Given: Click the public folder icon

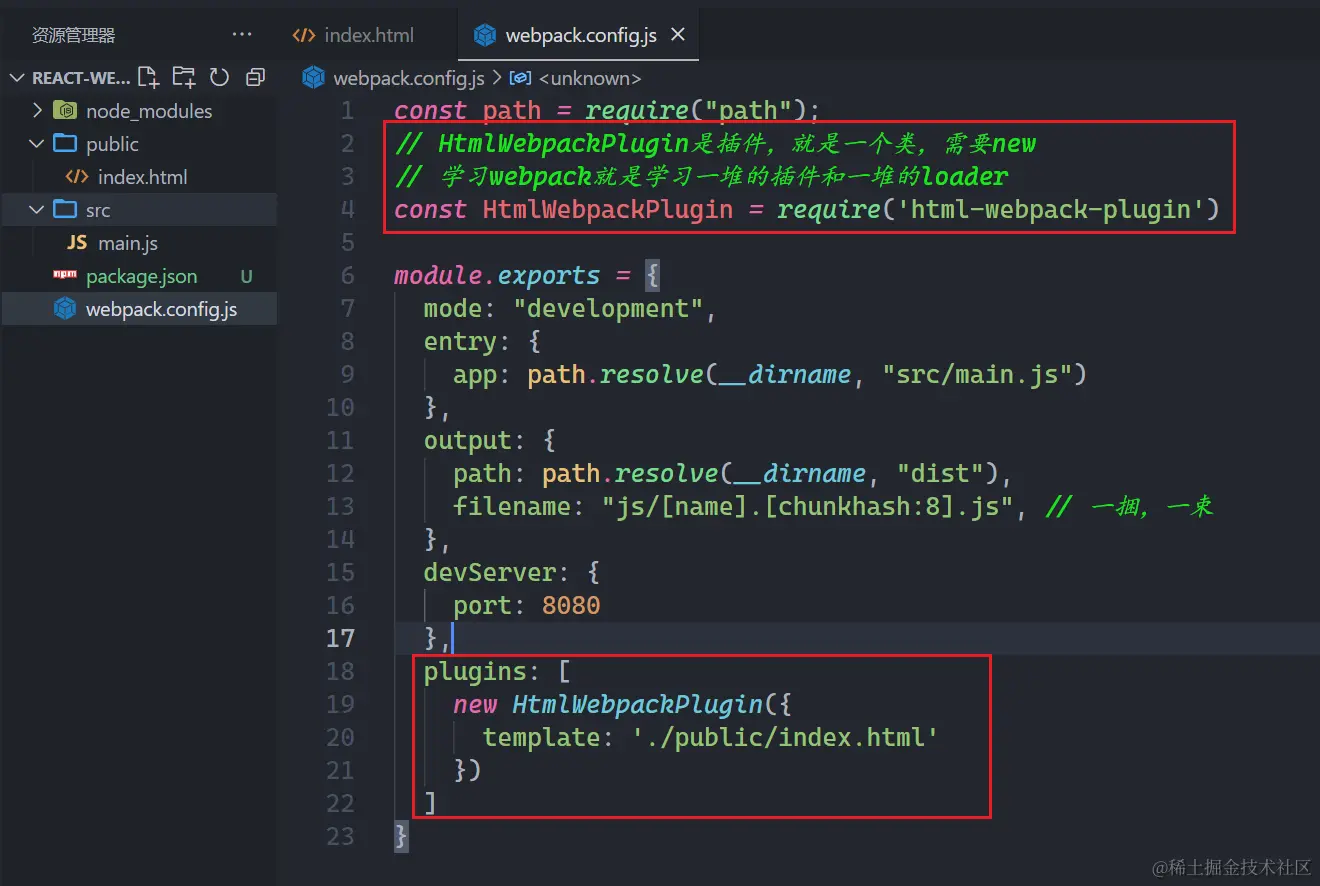Looking at the screenshot, I should pyautogui.click(x=65, y=143).
